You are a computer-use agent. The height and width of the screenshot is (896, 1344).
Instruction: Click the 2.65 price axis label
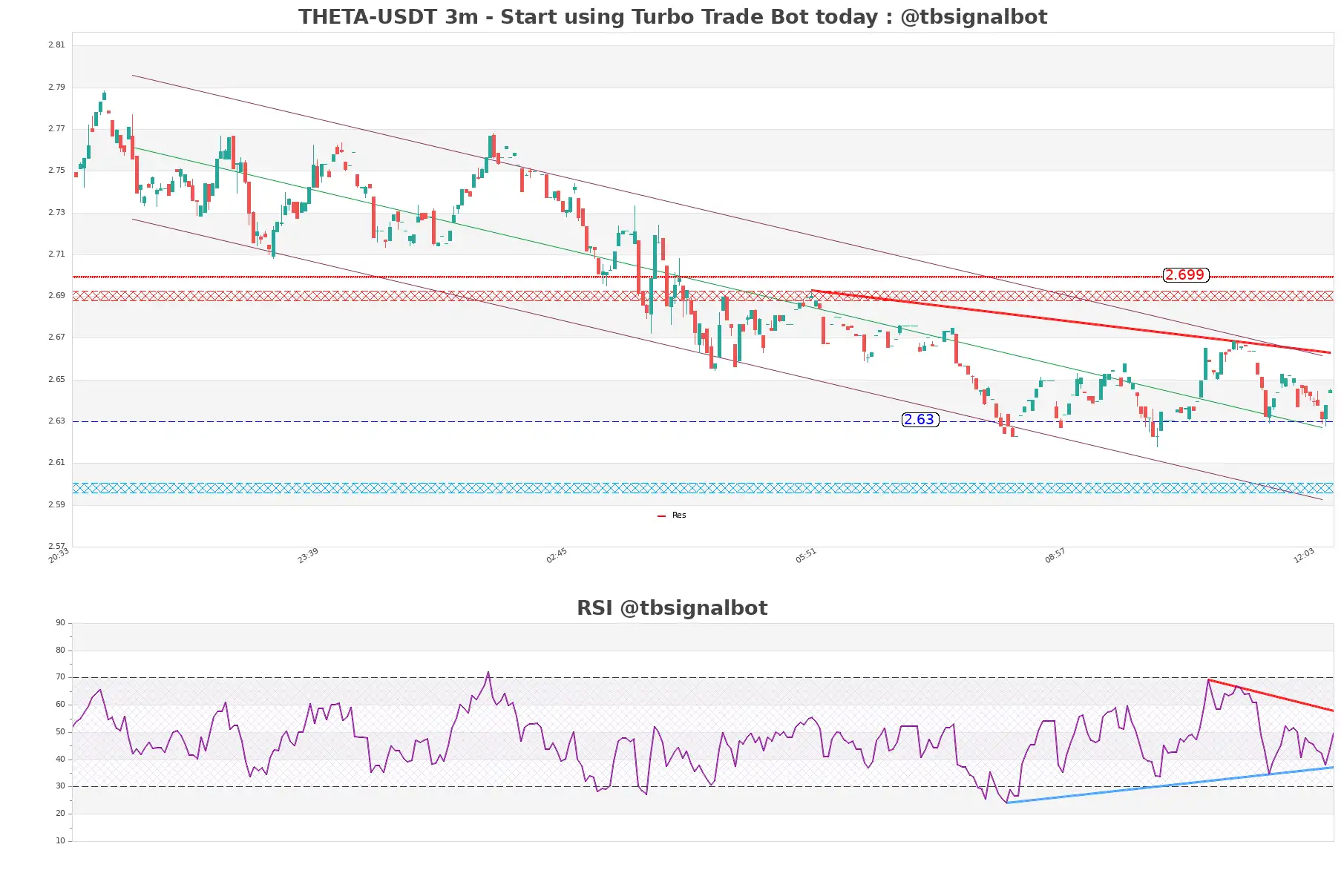(56, 380)
